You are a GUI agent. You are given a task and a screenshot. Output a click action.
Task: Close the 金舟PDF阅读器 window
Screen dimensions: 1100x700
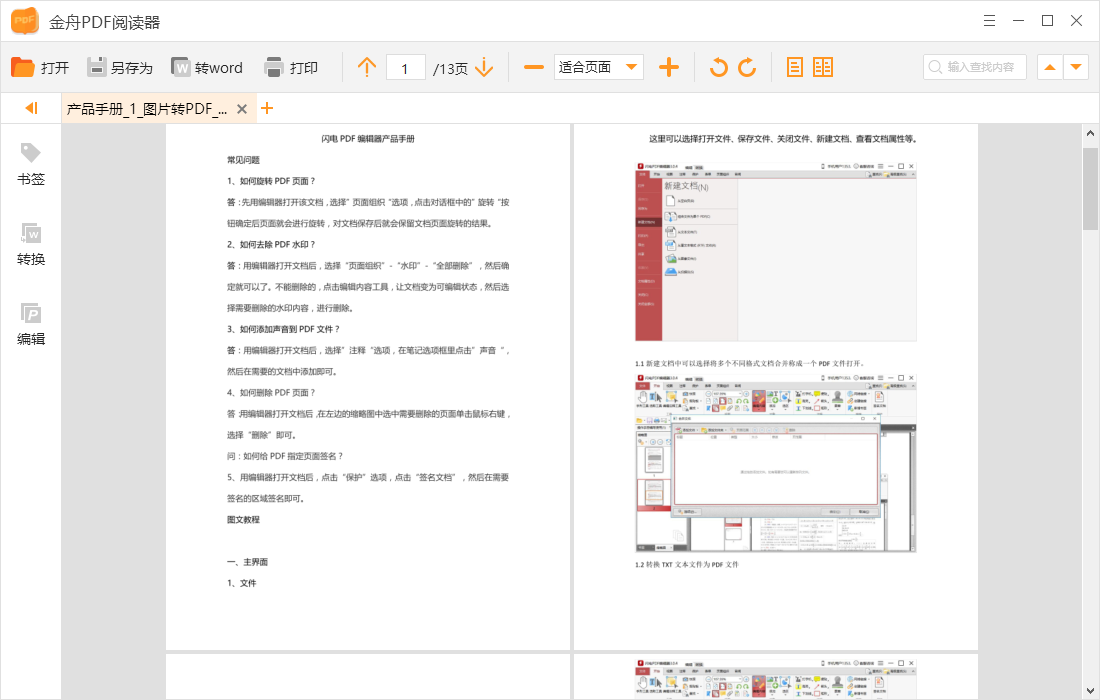pyautogui.click(x=1076, y=21)
